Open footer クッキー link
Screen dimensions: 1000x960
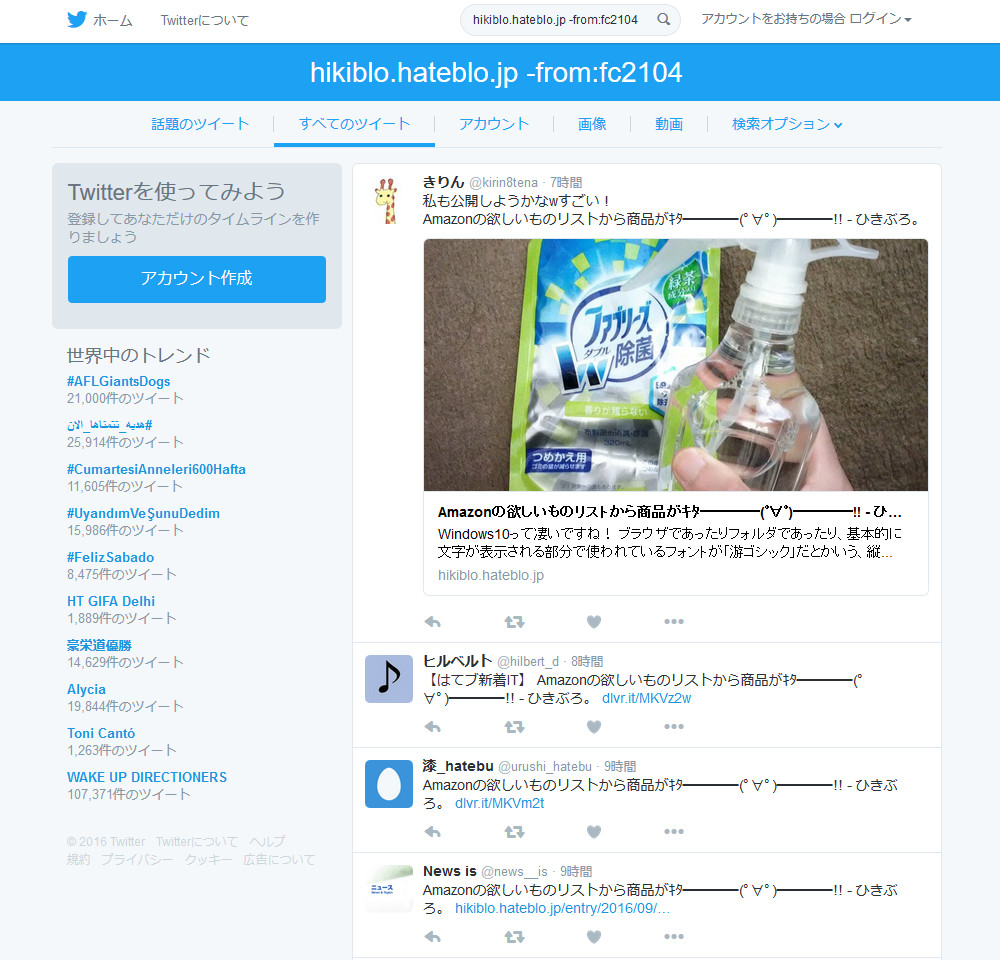pos(209,860)
